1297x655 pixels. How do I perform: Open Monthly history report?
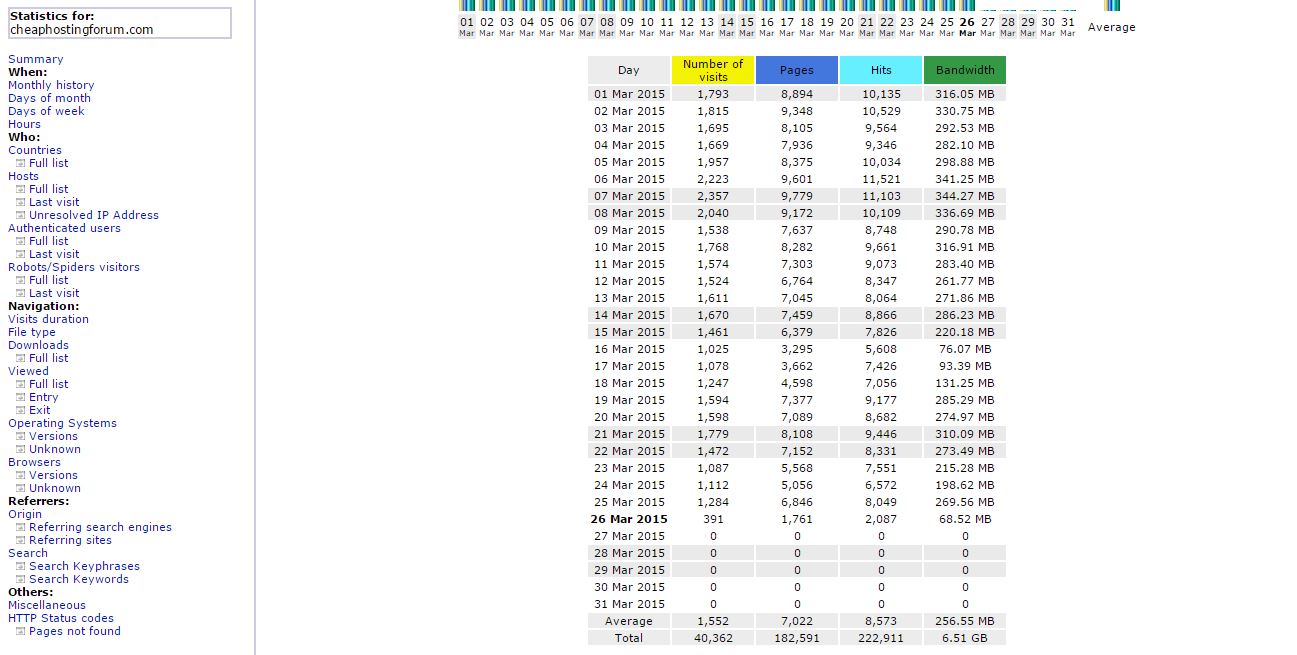tap(51, 85)
